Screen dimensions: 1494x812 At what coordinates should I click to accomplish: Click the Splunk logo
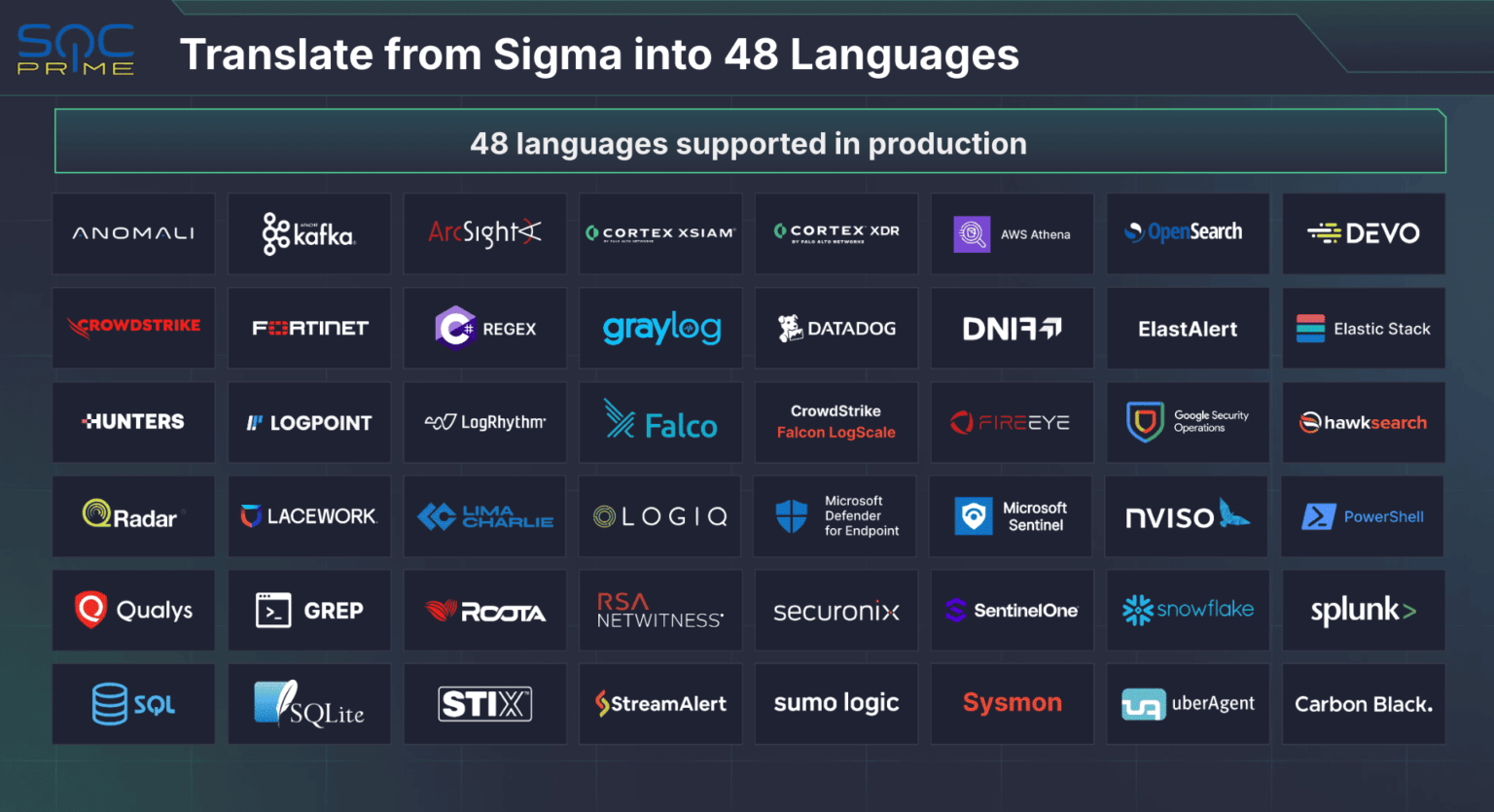[1363, 610]
